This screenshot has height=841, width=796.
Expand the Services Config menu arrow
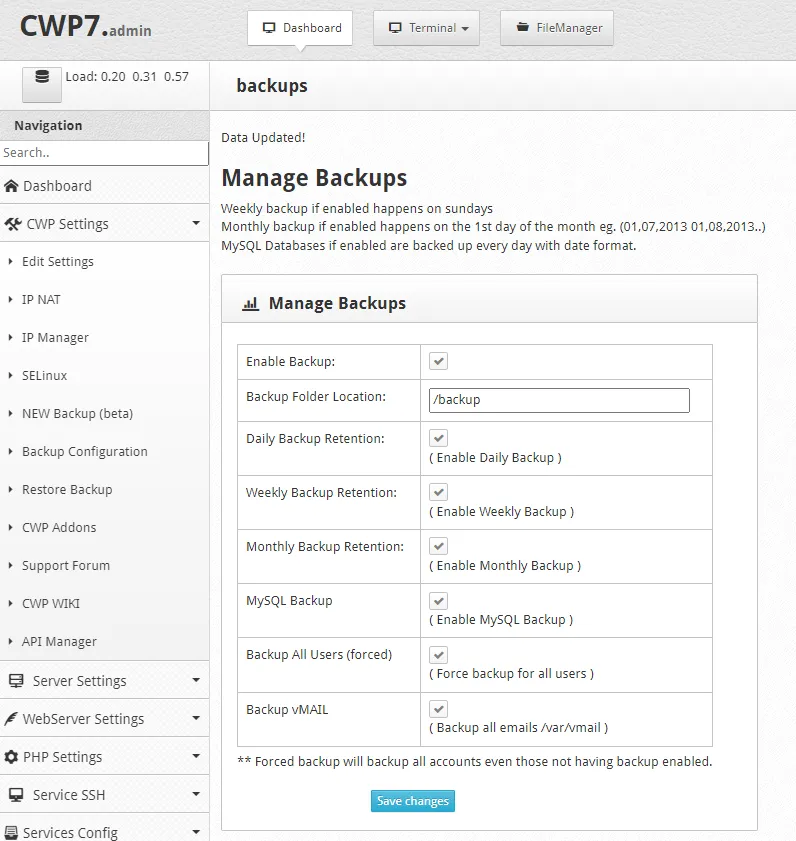point(196,832)
